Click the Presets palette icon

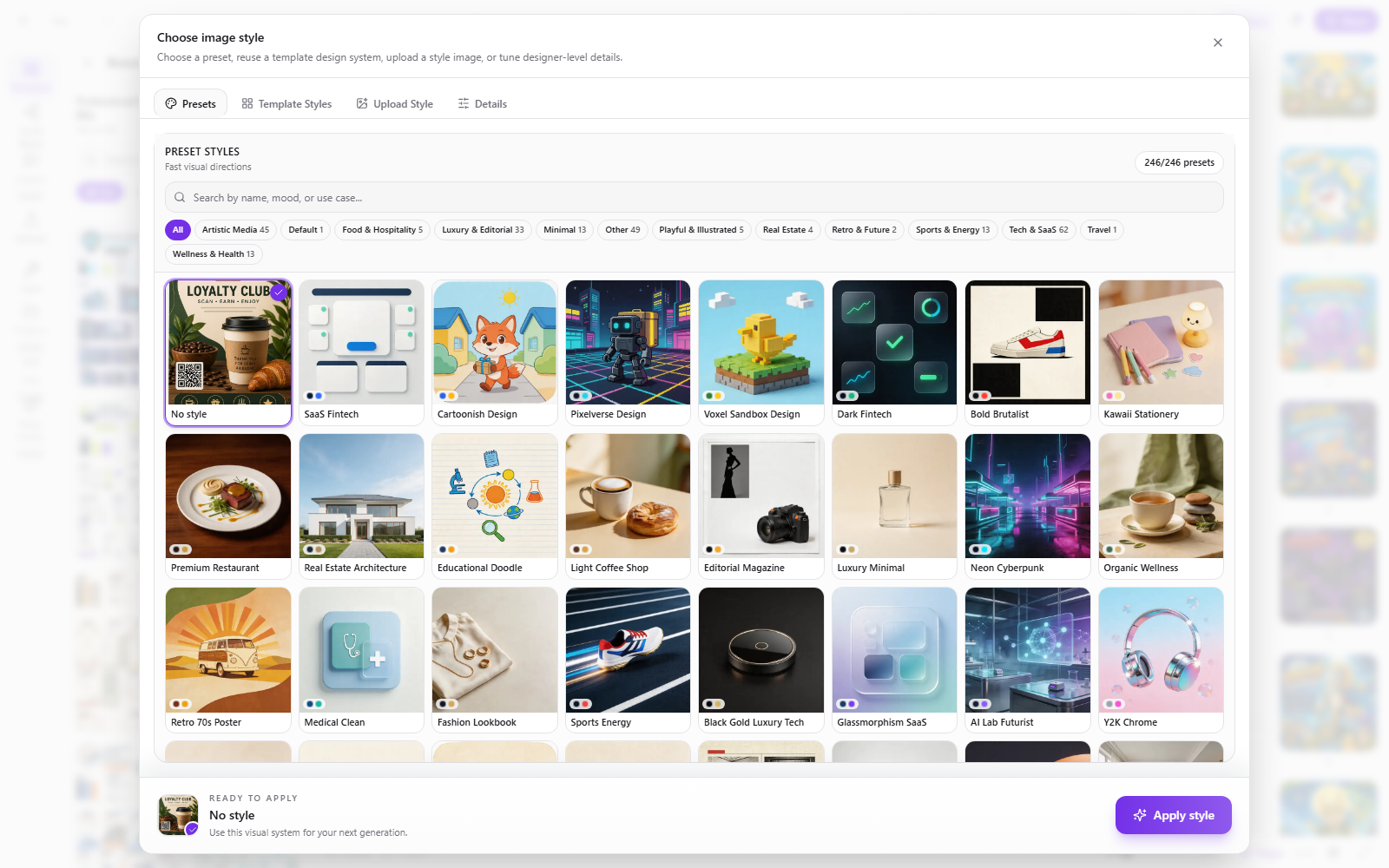171,103
